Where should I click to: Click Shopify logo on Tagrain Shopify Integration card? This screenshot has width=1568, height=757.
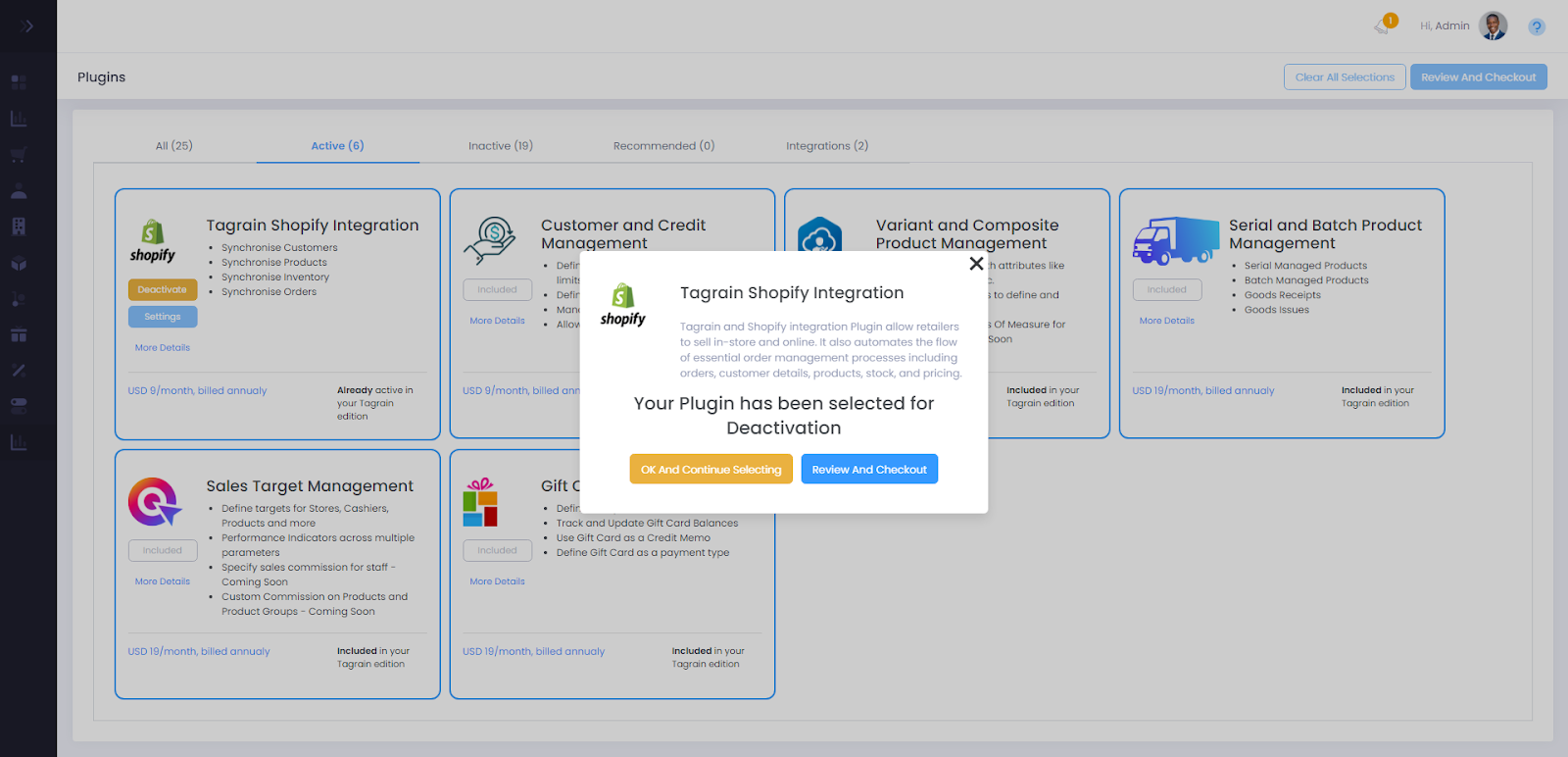153,241
